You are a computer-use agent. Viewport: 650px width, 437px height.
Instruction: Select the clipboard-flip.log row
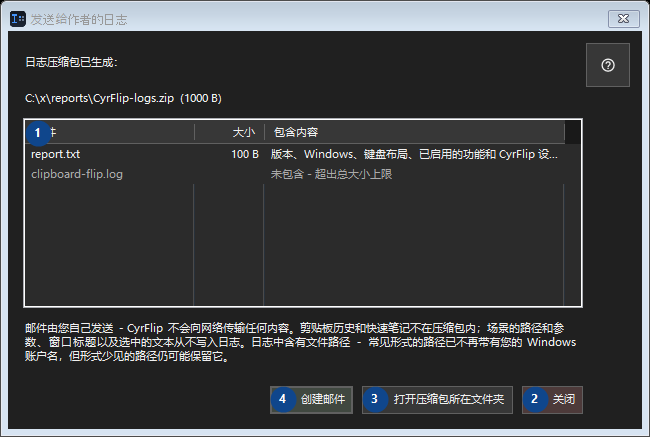pyautogui.click(x=295, y=174)
